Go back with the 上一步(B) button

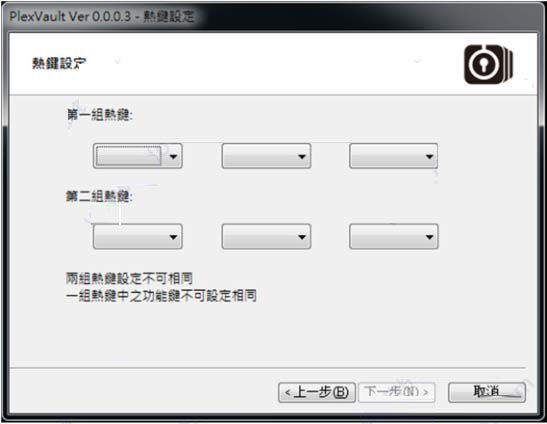click(x=317, y=392)
